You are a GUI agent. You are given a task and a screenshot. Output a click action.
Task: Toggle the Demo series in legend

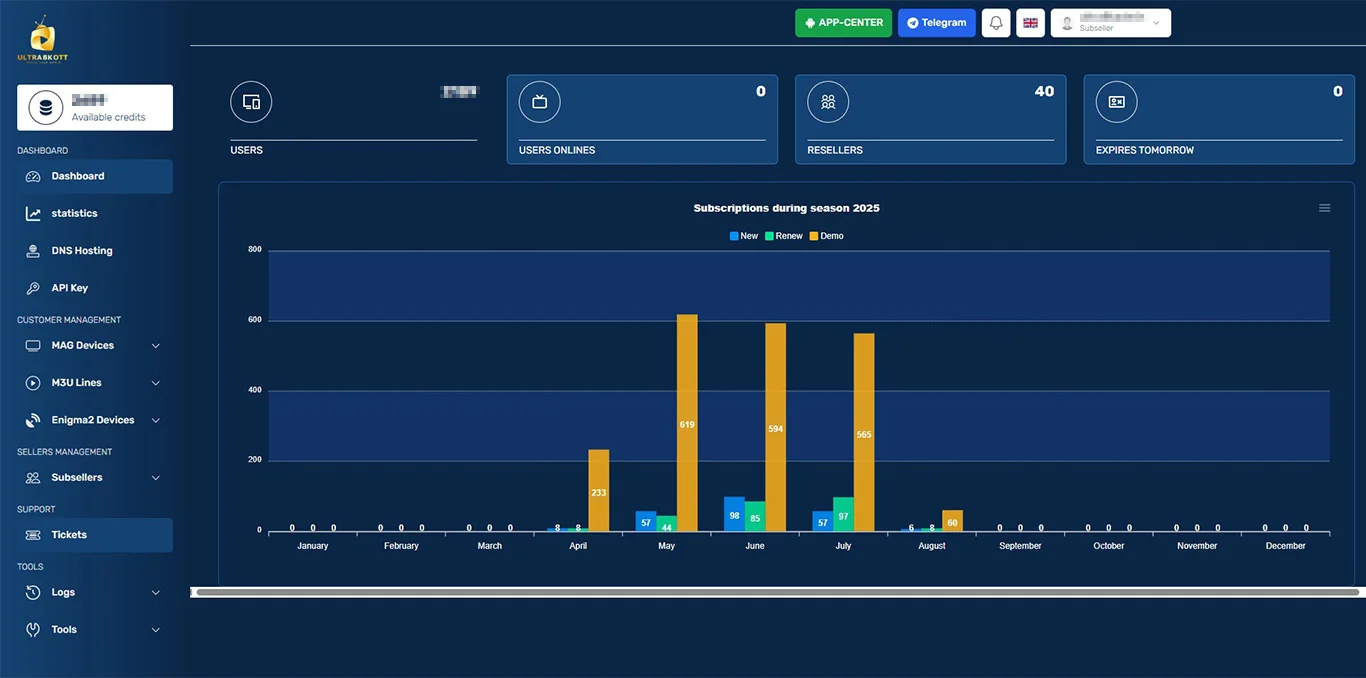pyautogui.click(x=827, y=236)
